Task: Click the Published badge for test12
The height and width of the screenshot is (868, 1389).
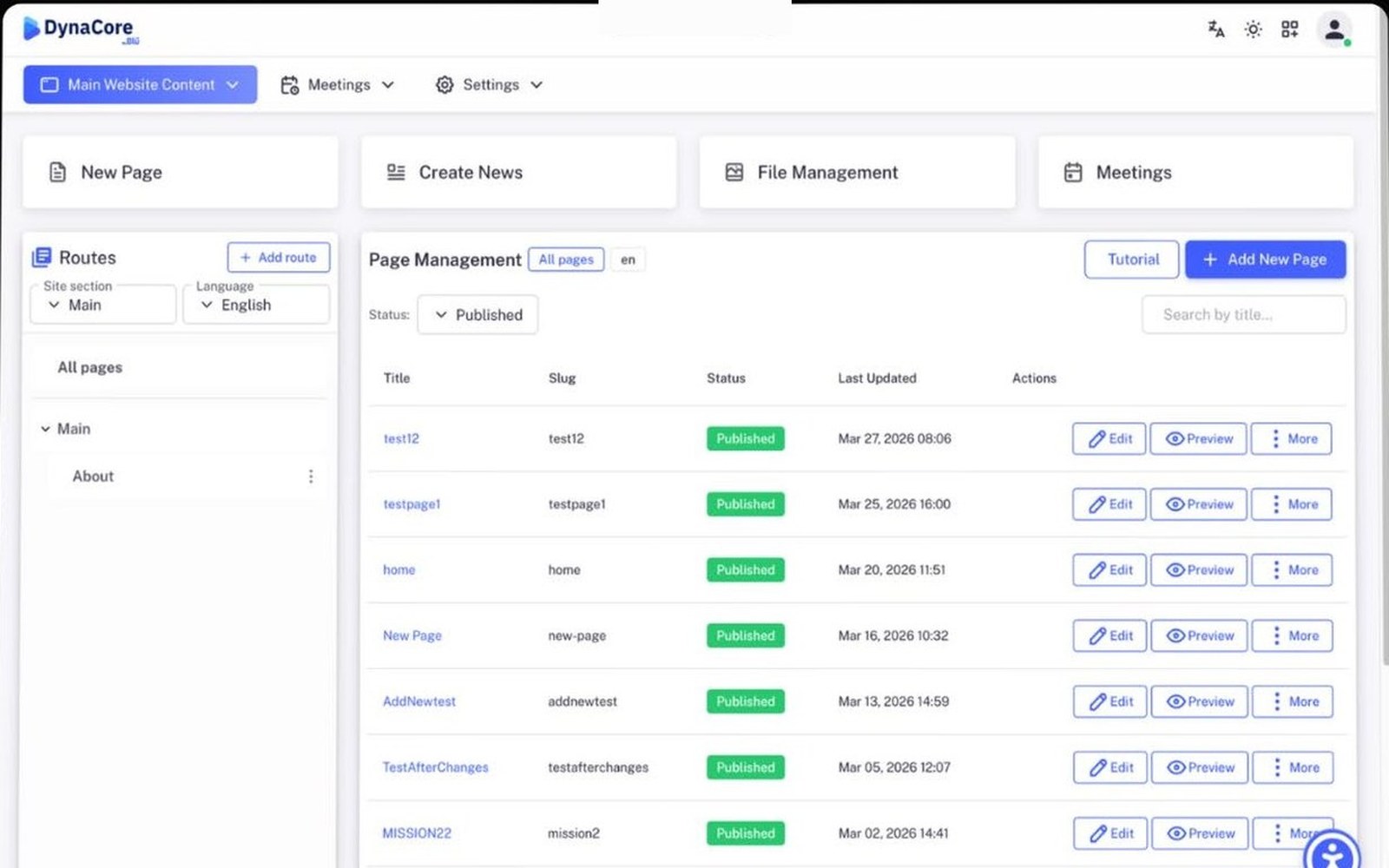Action: pos(746,438)
